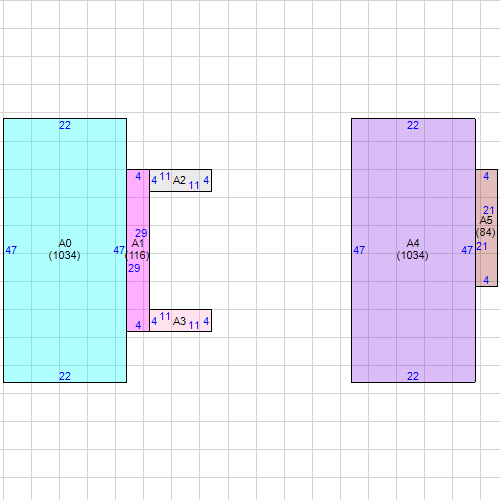Click the top 4 label of A1
500x500 pixels.
pyautogui.click(x=138, y=176)
